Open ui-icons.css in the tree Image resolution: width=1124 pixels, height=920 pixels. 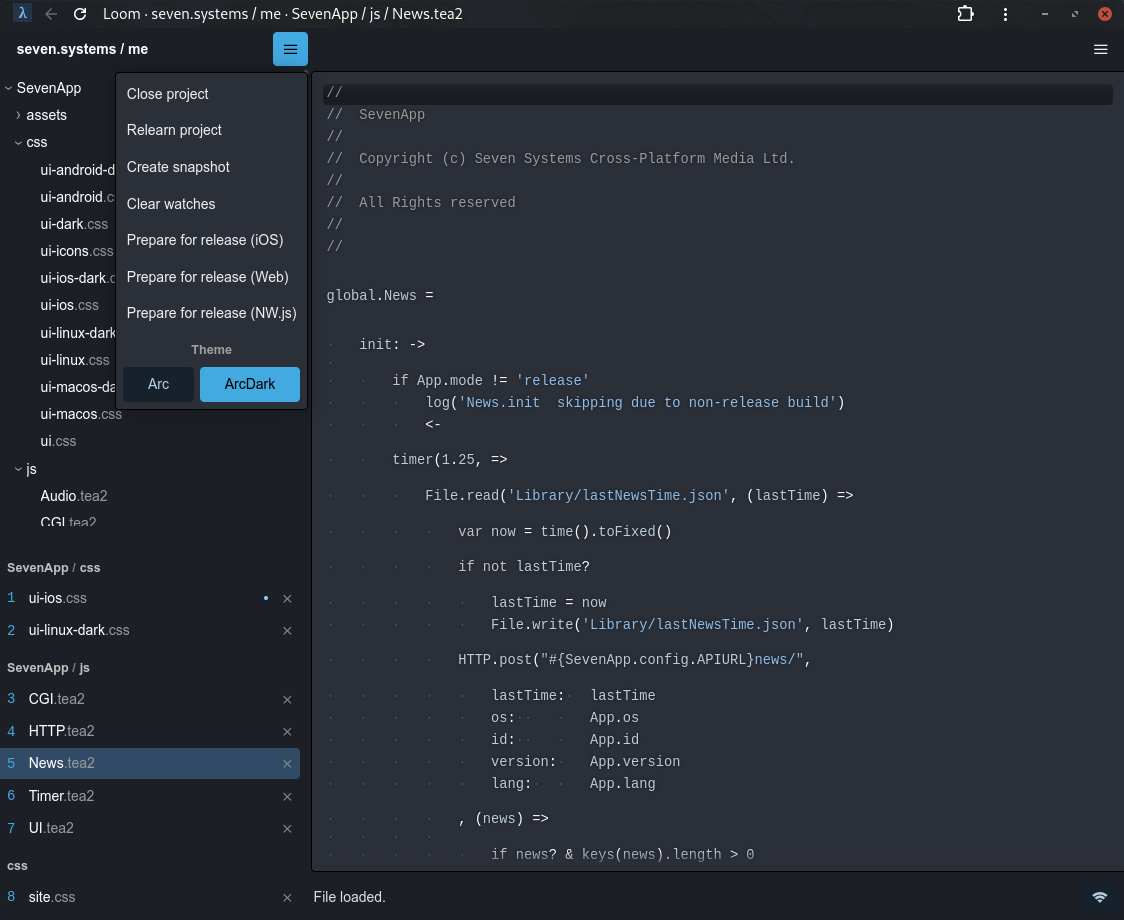pos(77,252)
